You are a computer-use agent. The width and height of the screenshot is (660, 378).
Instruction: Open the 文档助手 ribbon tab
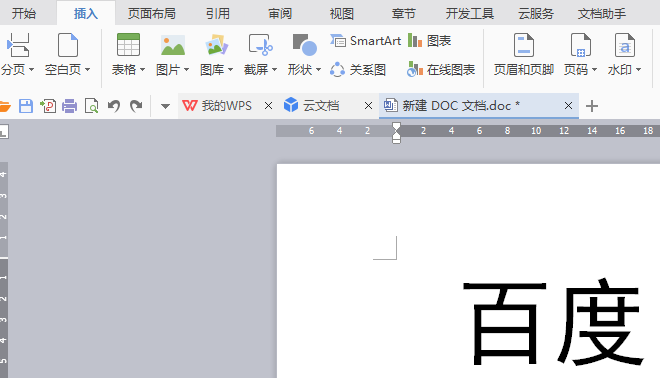(x=601, y=13)
